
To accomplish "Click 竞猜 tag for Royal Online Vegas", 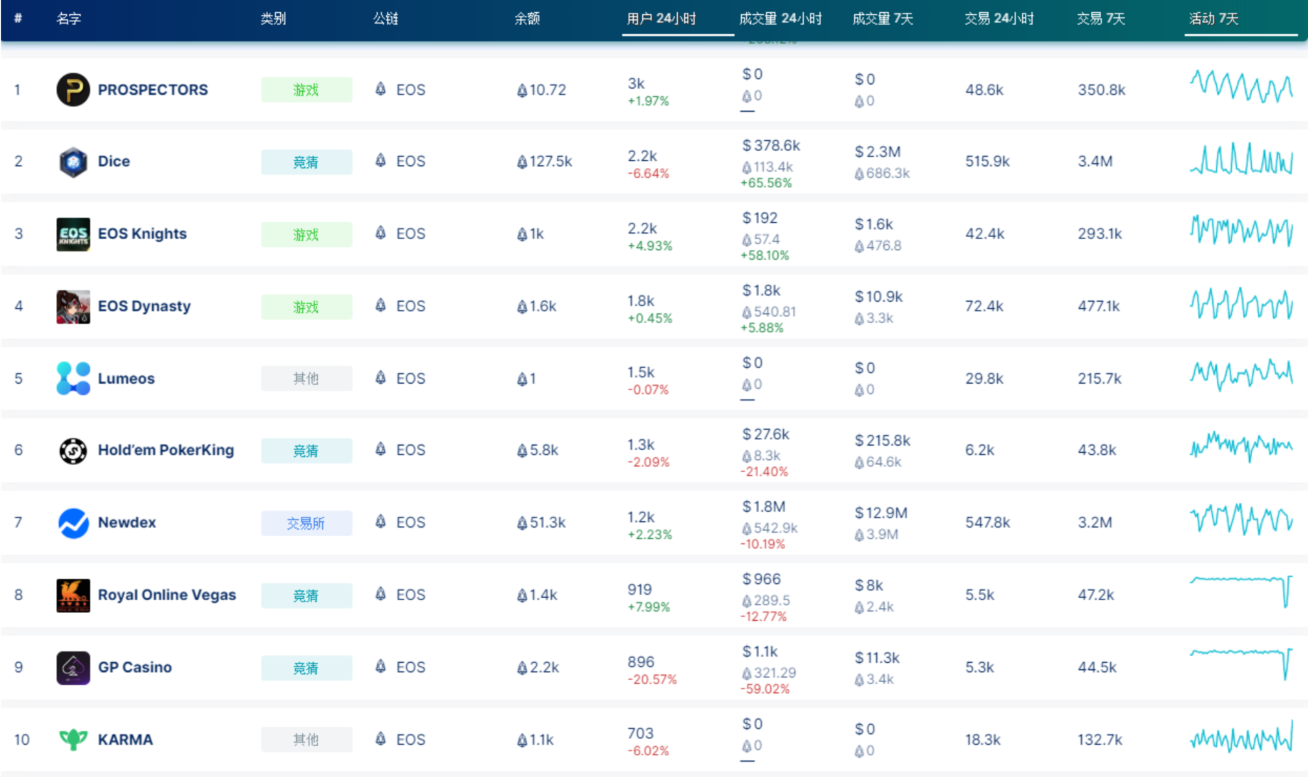I will coord(307,595).
